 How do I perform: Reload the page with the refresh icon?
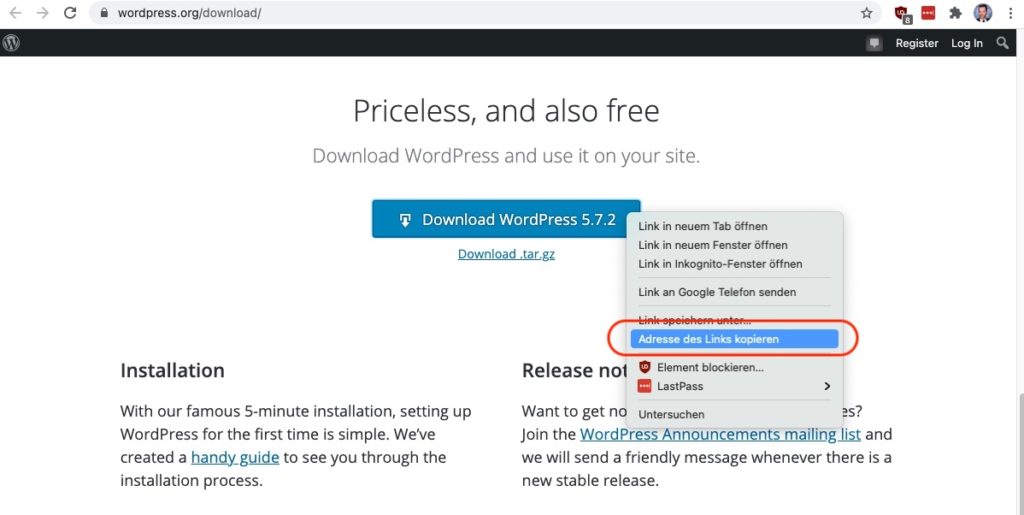70,13
